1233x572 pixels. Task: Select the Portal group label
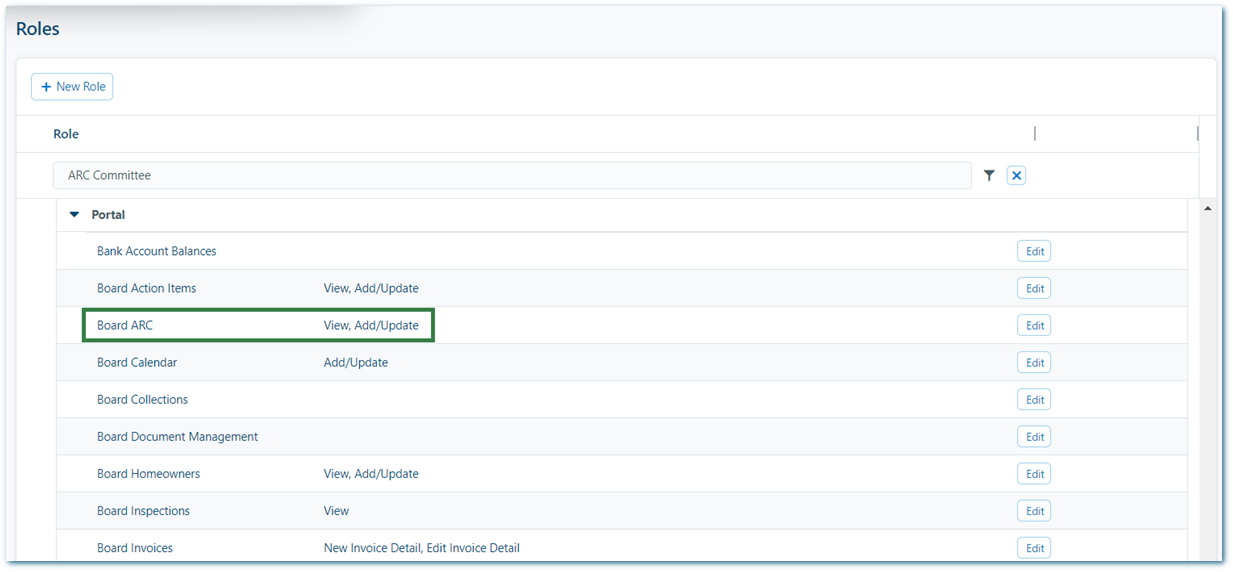point(108,215)
